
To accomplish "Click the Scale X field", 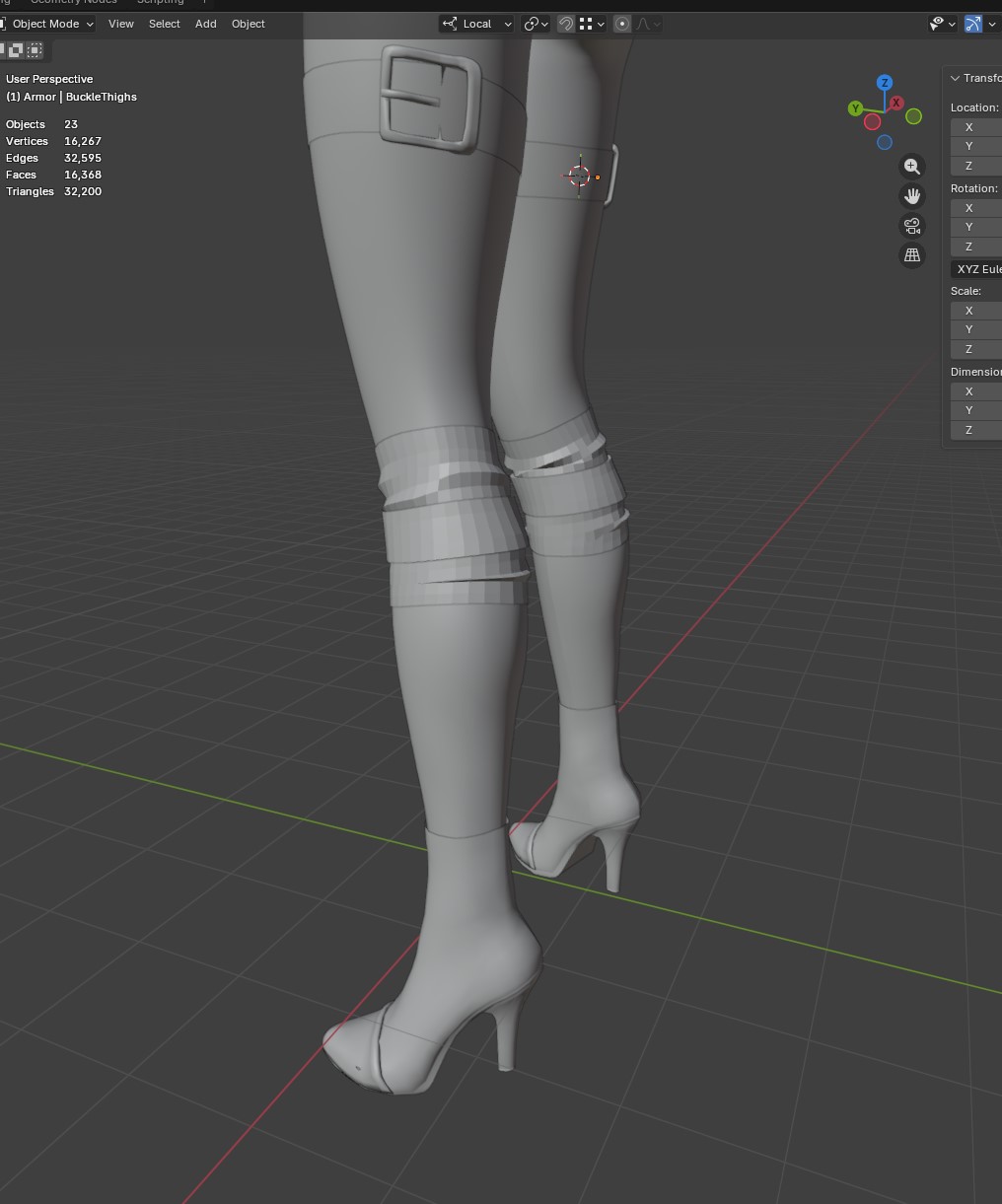I will click(x=976, y=311).
